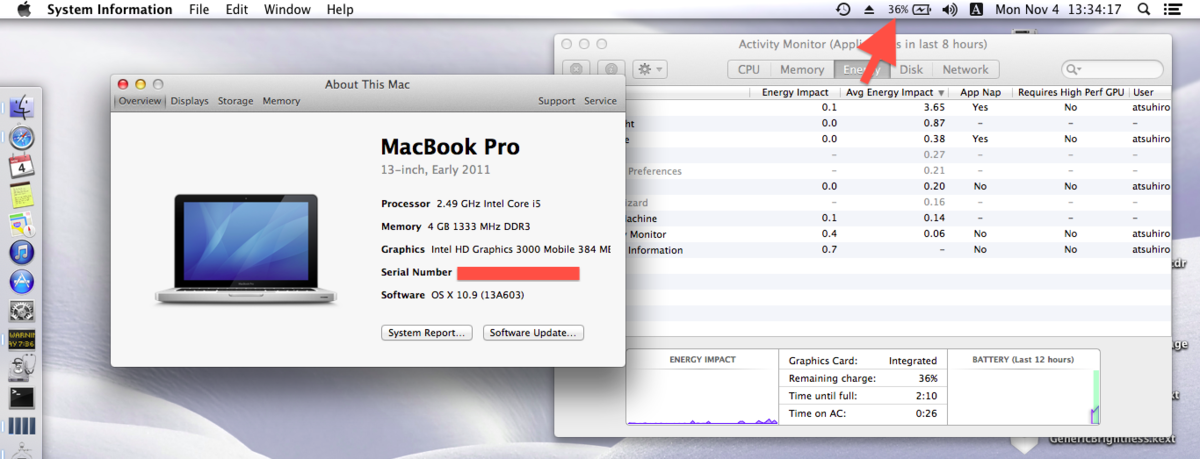1200x459 pixels.
Task: Click the date and time in menu bar
Action: (1058, 9)
